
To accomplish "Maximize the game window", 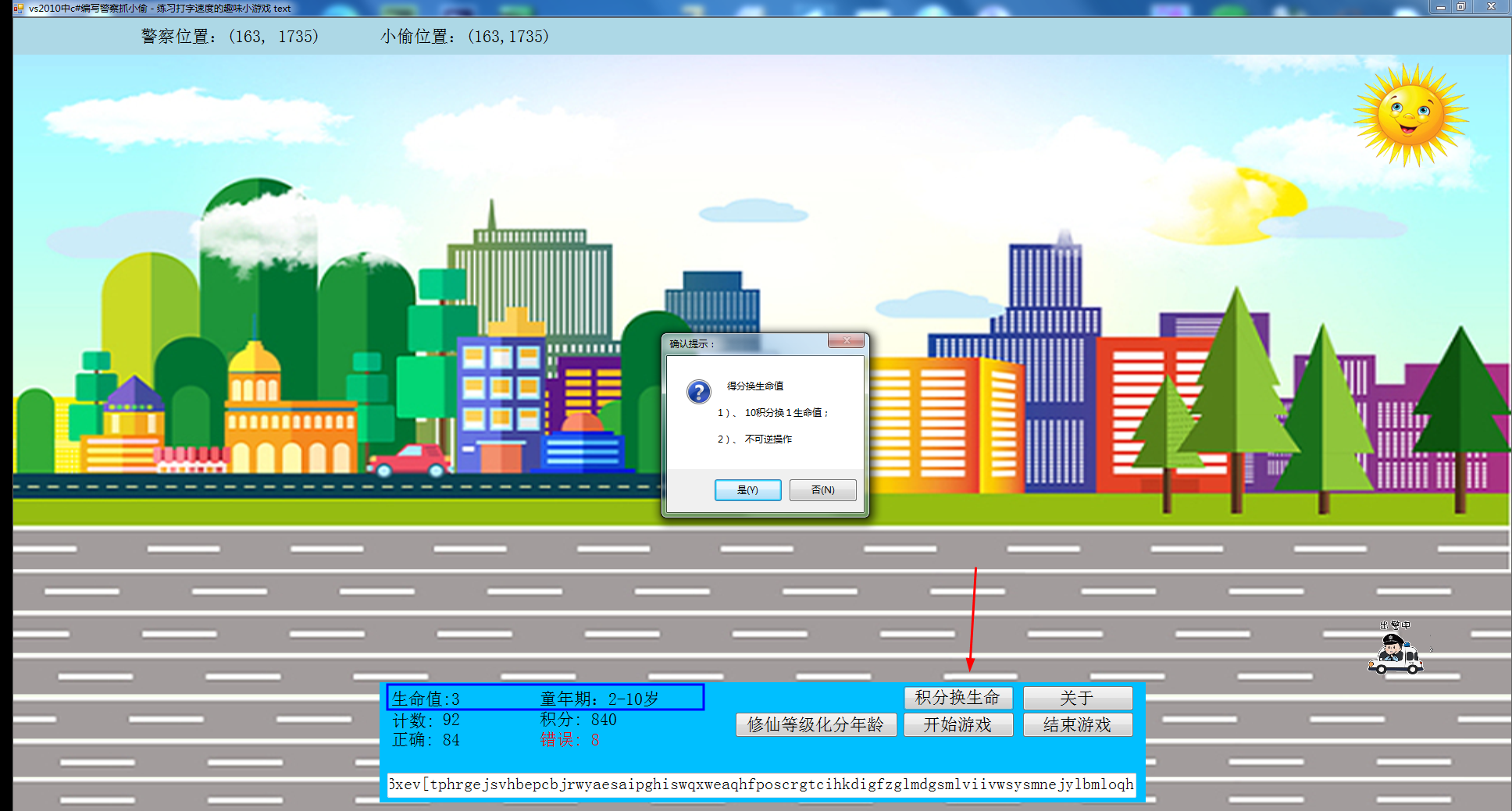I will point(1460,7).
